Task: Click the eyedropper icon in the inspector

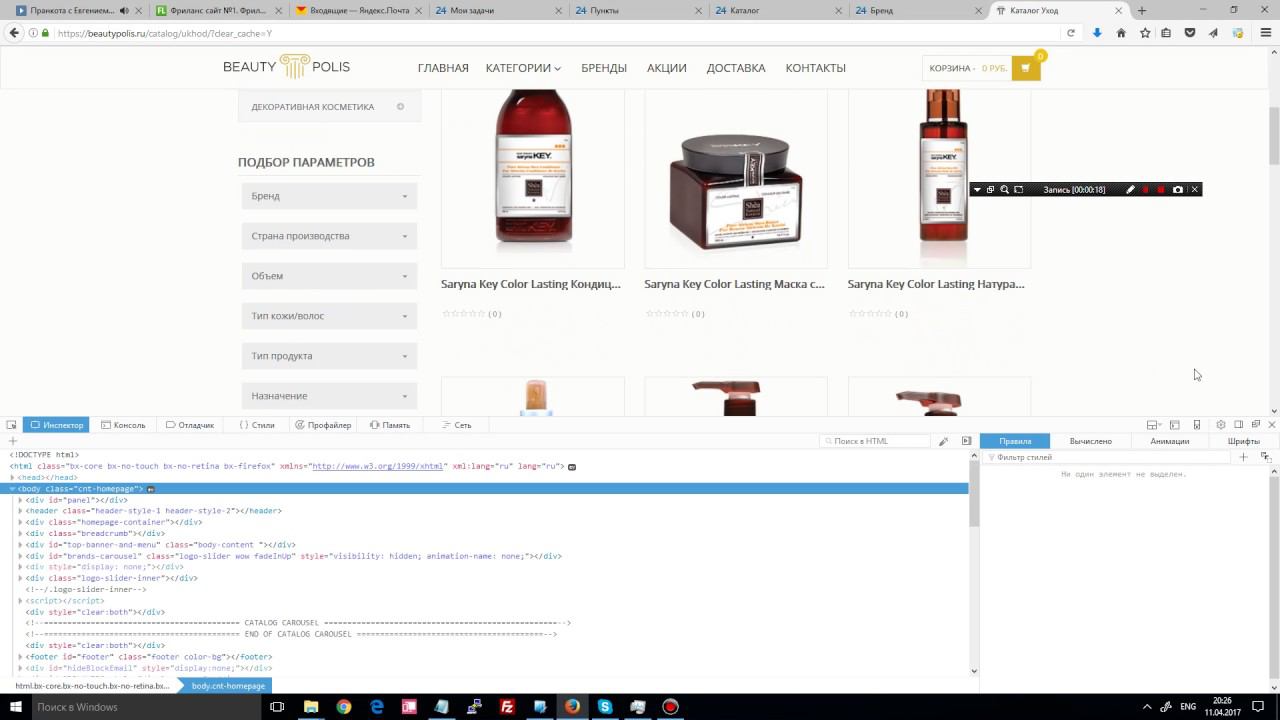Action: pyautogui.click(x=943, y=441)
